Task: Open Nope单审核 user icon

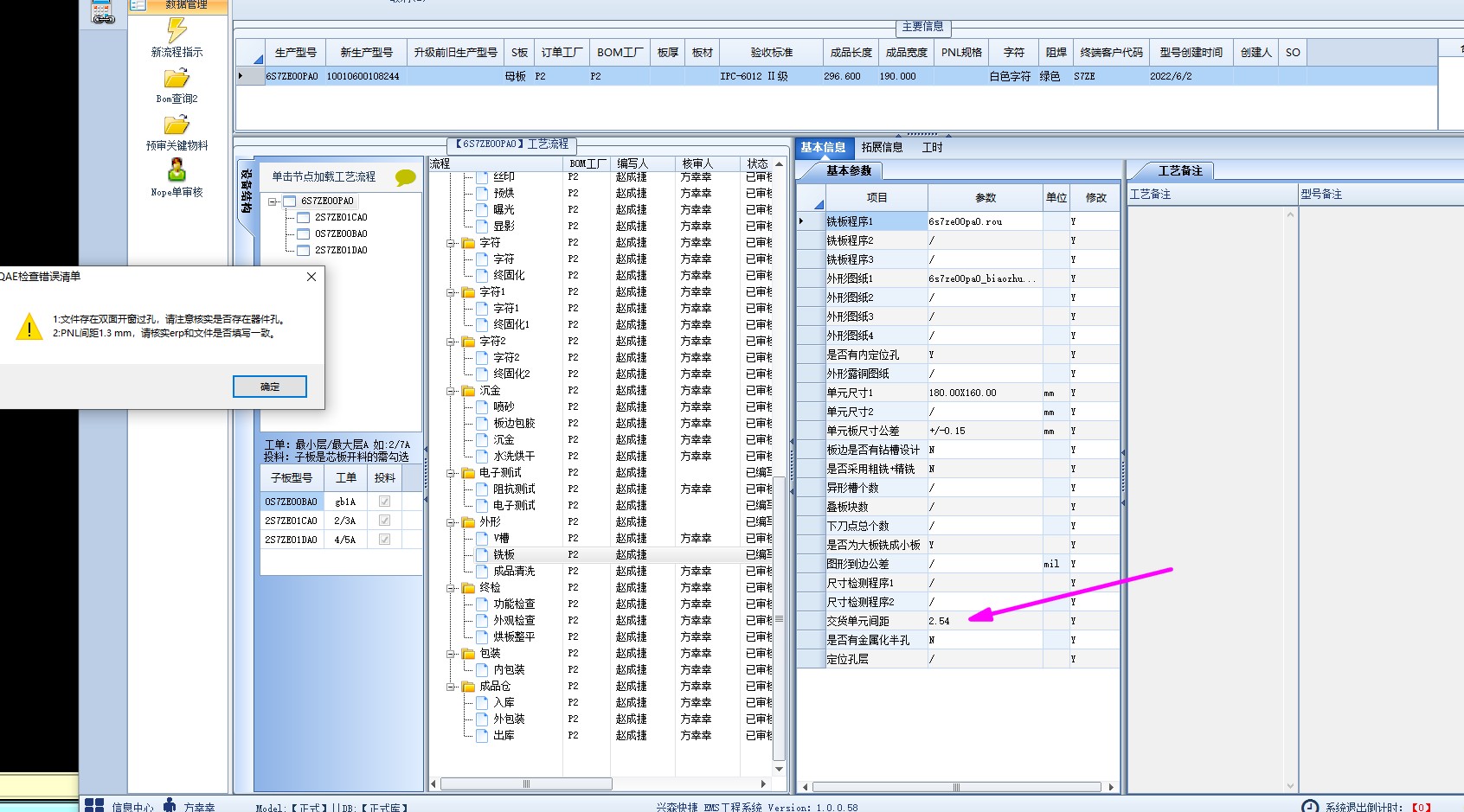Action: [177, 169]
